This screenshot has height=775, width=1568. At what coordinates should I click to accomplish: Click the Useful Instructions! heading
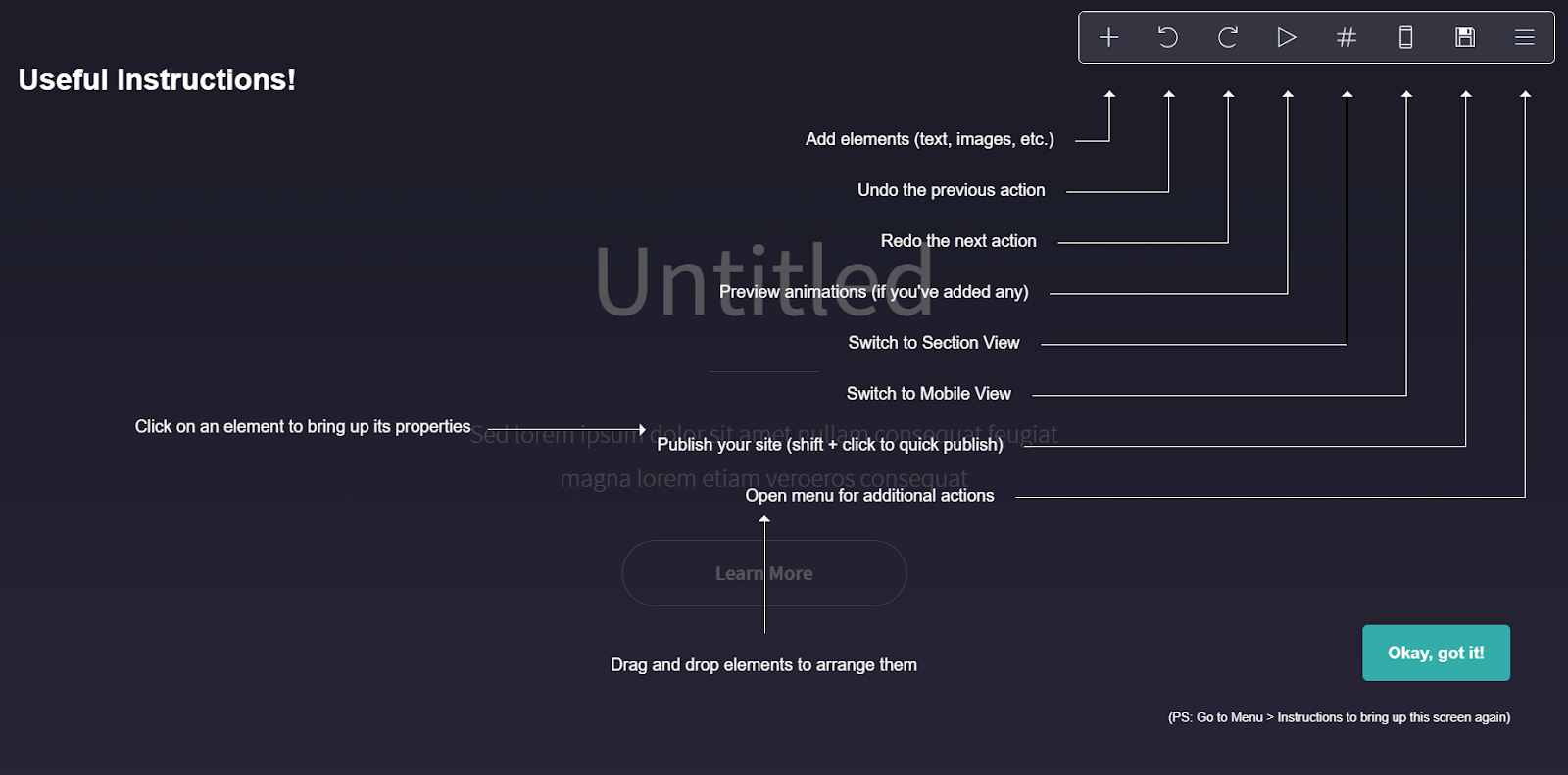(157, 79)
